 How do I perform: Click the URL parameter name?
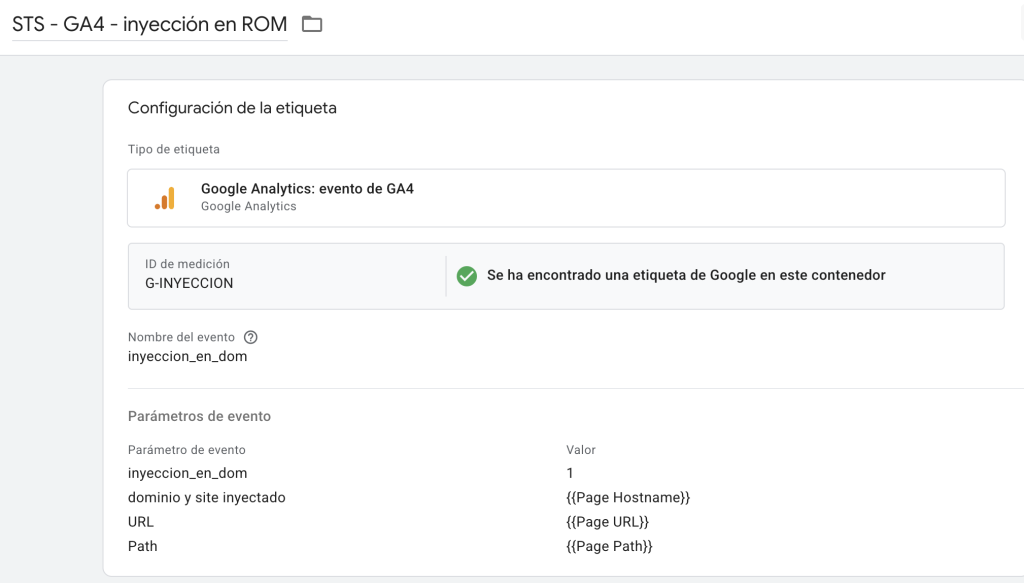coord(140,522)
